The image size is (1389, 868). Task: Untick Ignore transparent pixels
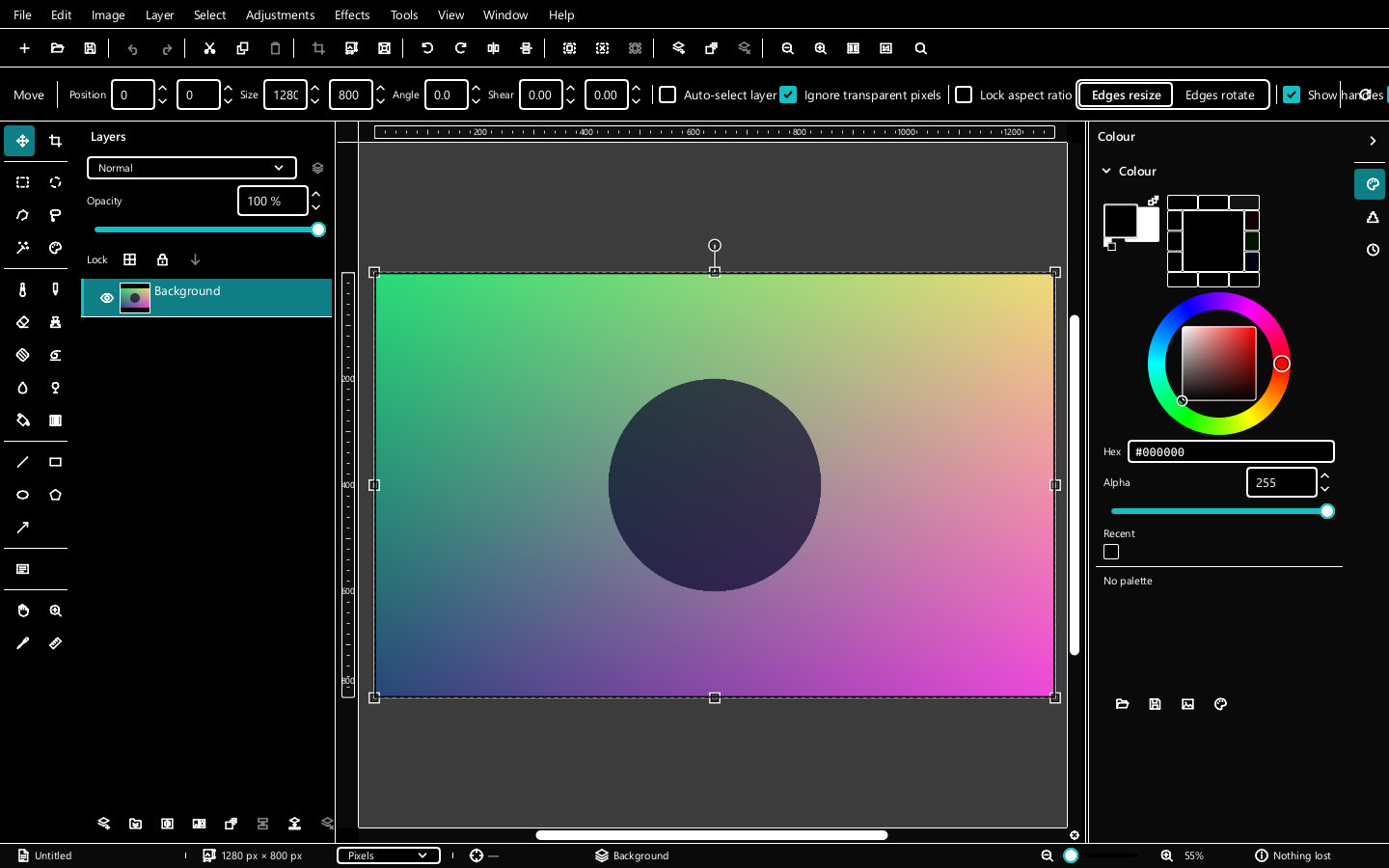pyautogui.click(x=788, y=95)
